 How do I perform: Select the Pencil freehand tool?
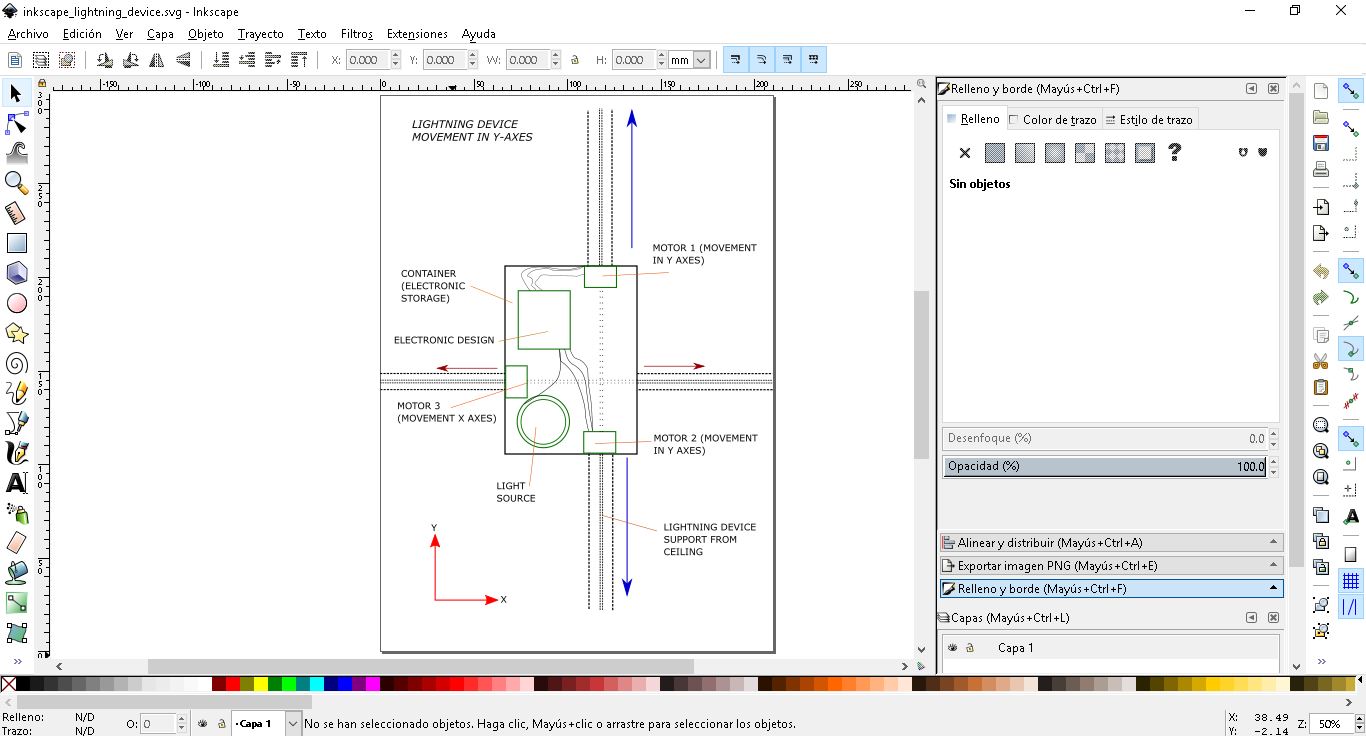click(16, 393)
